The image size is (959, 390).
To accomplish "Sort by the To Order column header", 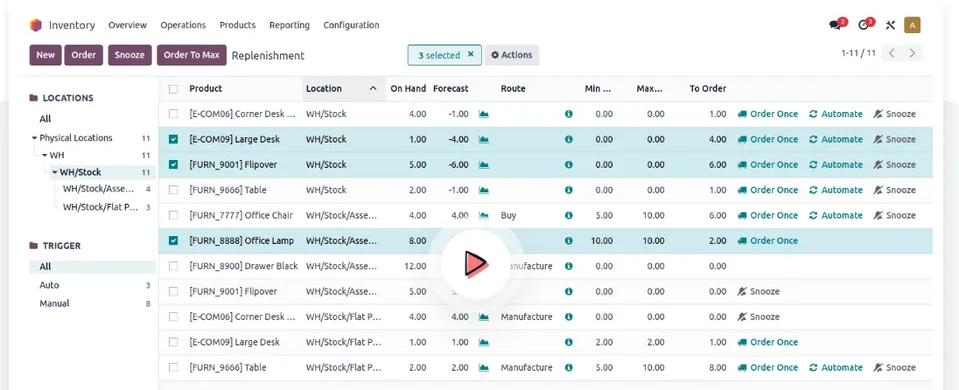I will click(708, 89).
